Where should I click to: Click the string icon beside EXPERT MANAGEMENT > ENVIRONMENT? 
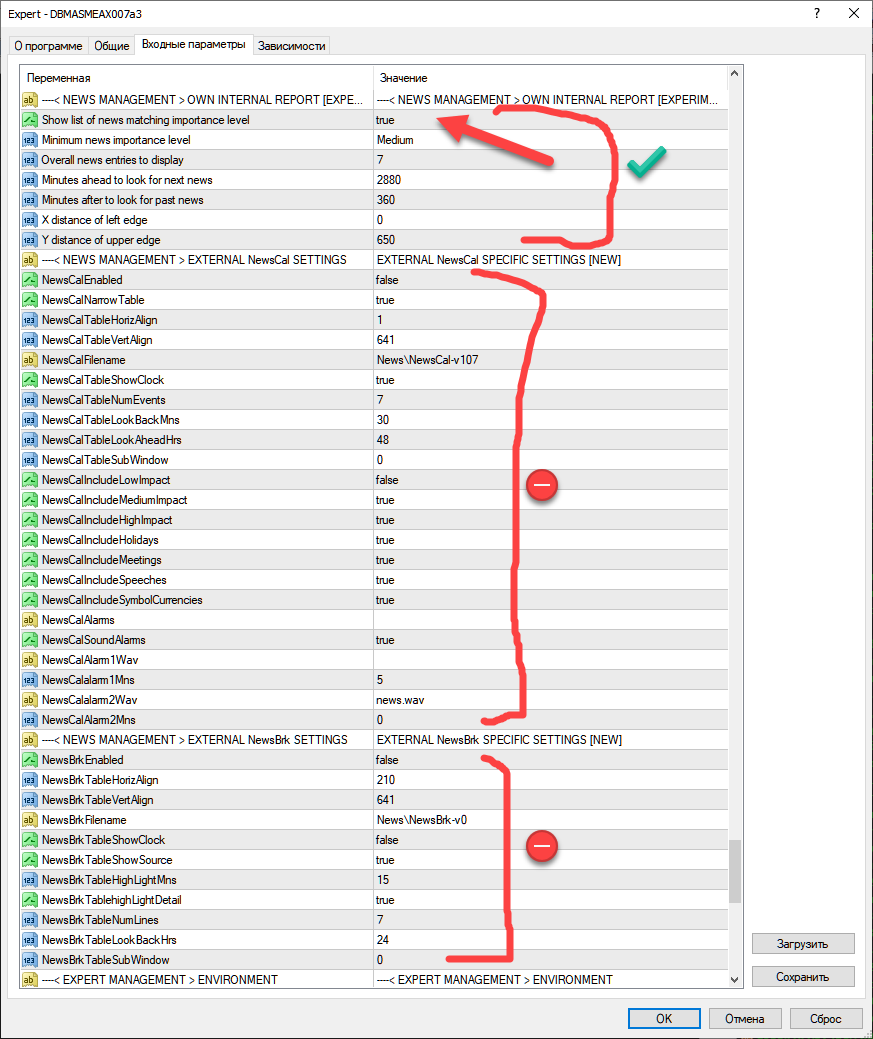[x=29, y=979]
